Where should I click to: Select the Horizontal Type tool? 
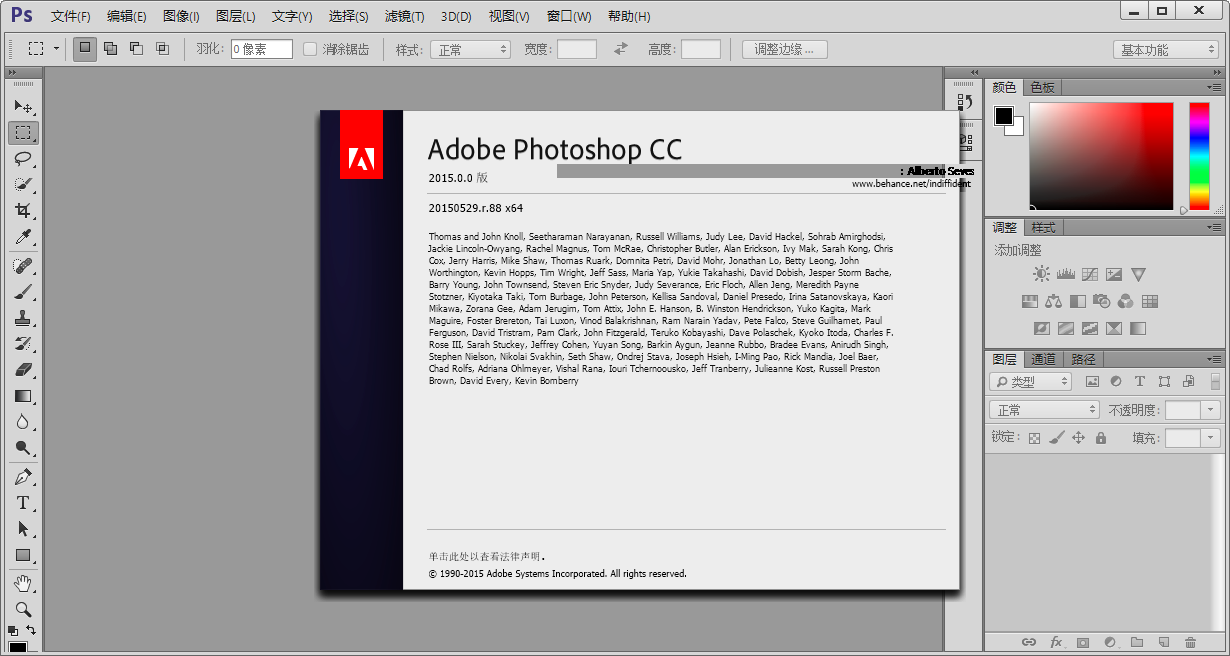tap(23, 503)
